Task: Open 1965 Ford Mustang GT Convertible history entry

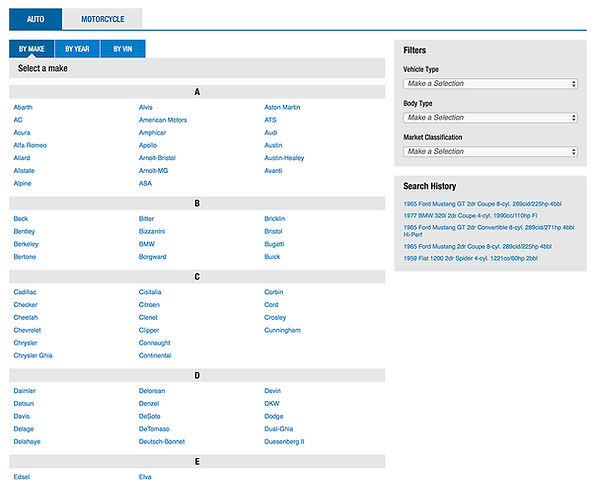Action: click(x=489, y=231)
